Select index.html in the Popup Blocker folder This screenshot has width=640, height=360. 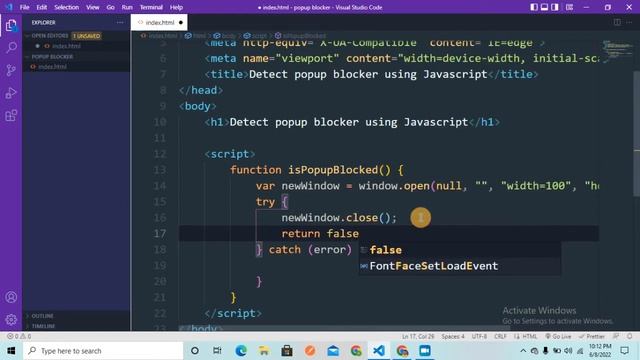click(52, 67)
